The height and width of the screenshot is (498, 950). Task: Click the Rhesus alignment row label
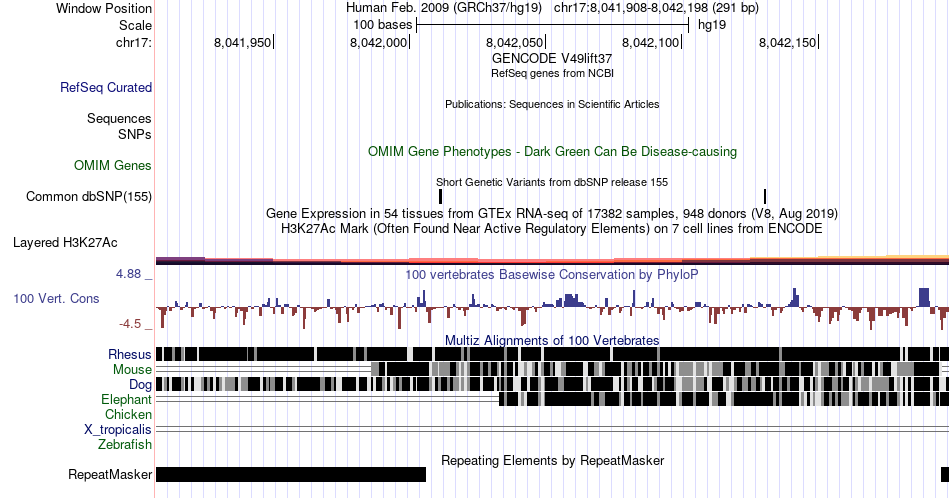(130, 354)
